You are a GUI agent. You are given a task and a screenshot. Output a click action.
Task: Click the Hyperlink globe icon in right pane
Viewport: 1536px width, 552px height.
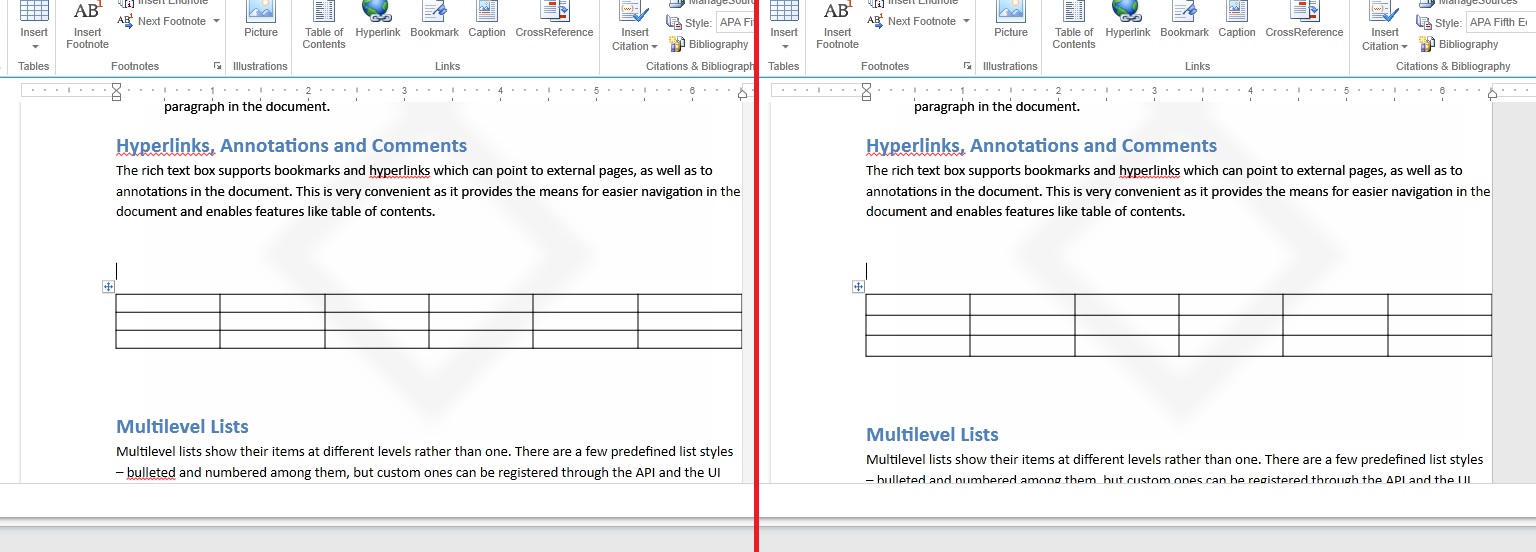[1127, 10]
